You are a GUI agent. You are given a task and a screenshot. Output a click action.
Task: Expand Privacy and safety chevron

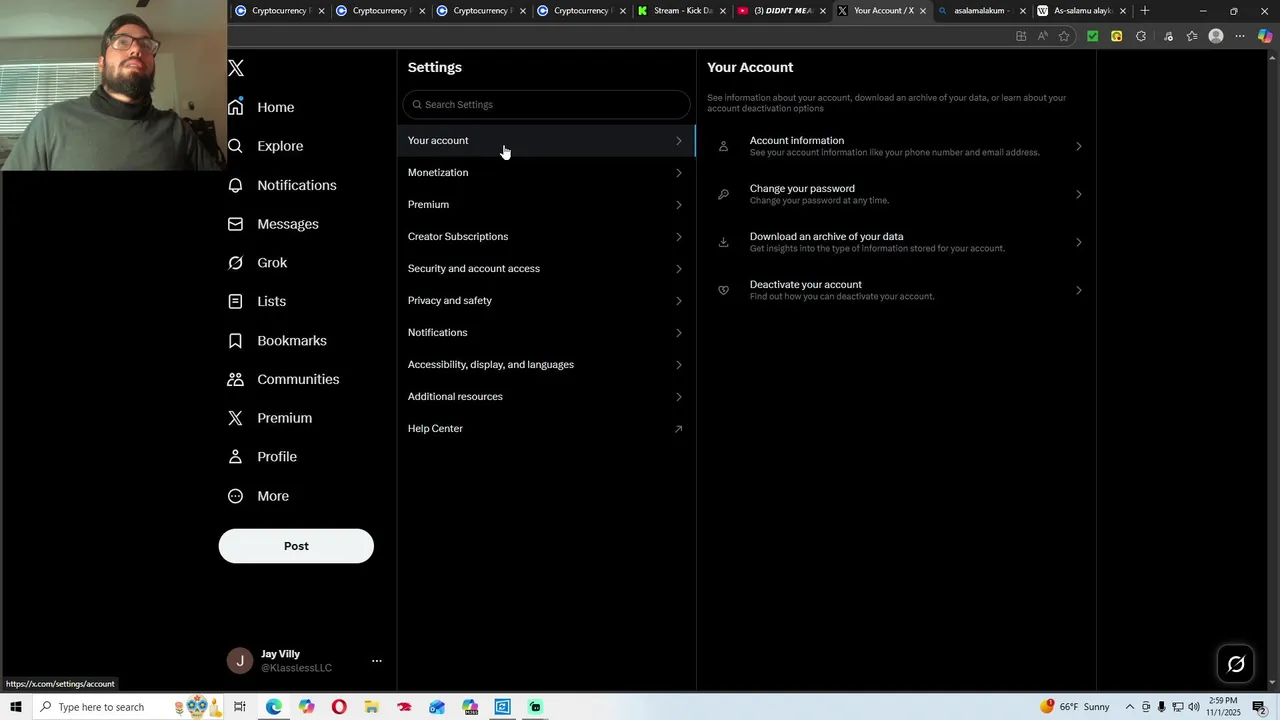[x=678, y=301]
